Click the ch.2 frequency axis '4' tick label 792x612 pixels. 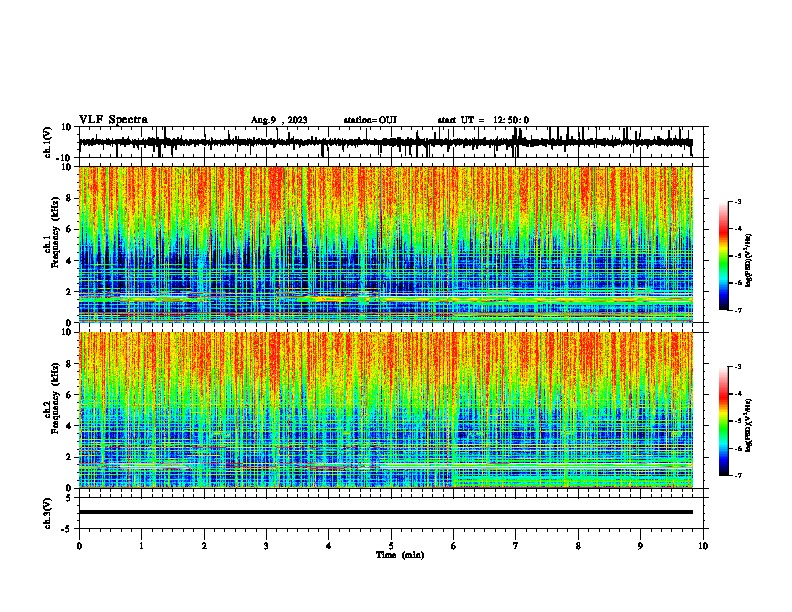[69, 426]
